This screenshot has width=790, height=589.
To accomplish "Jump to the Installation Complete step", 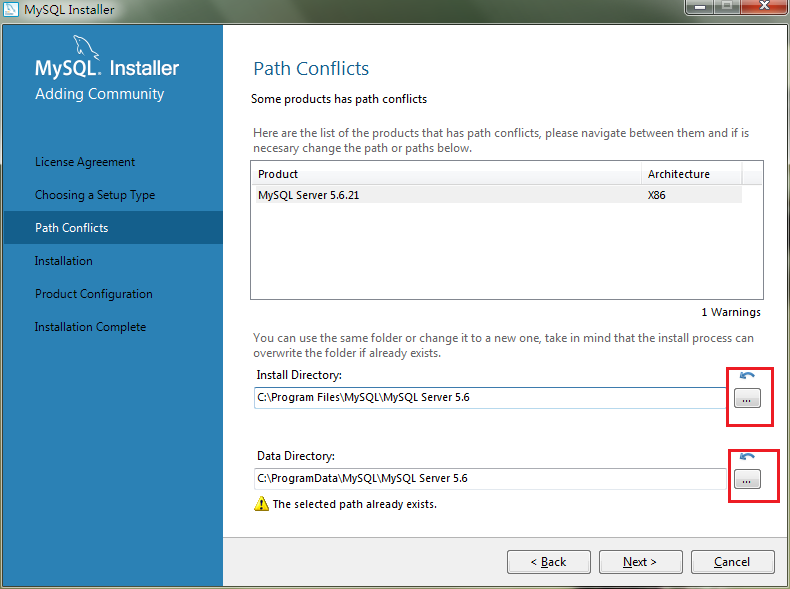I will (90, 327).
